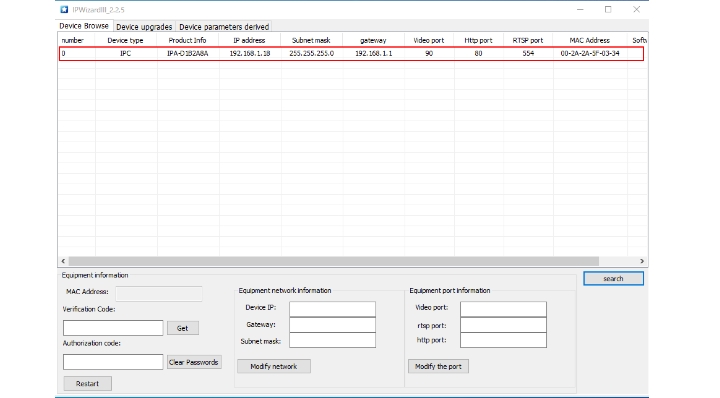Sort by the Video port column header
Screen dimensions: 720x398
coord(429,40)
